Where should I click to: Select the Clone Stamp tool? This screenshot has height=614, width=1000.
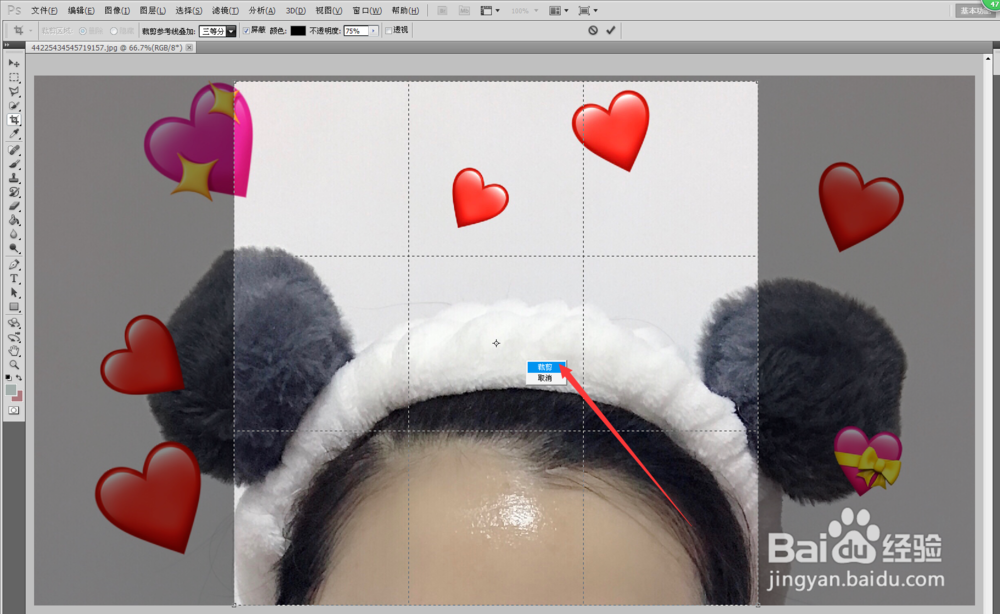coord(14,178)
